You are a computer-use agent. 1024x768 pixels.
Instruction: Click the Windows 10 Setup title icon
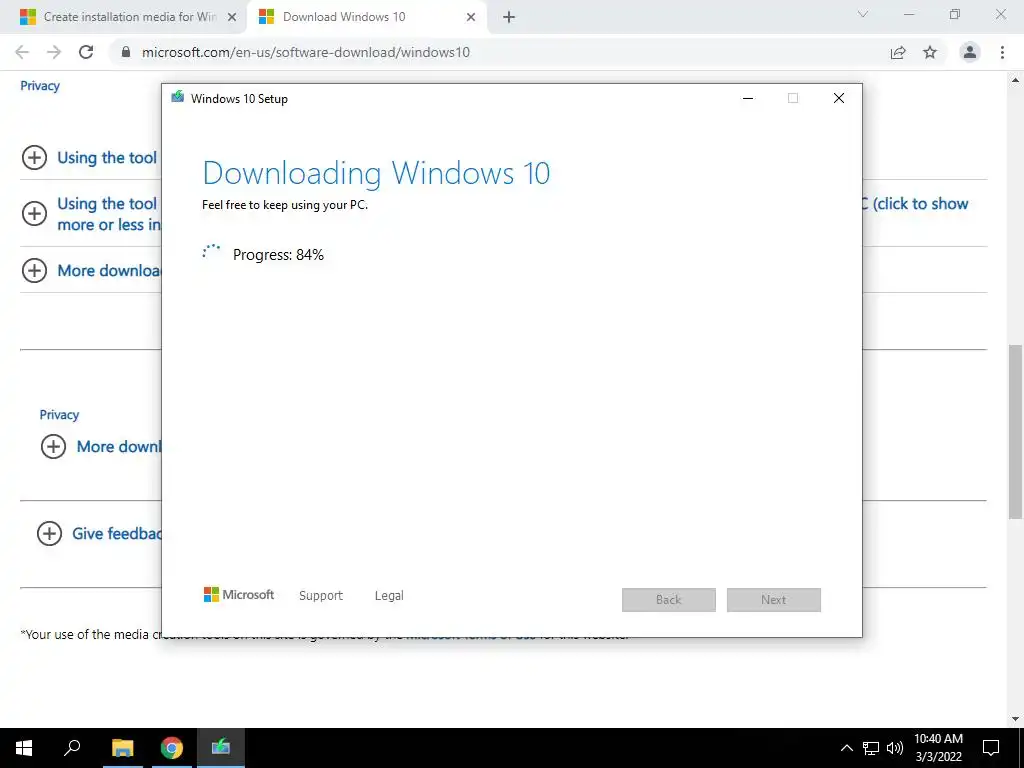[x=177, y=98]
